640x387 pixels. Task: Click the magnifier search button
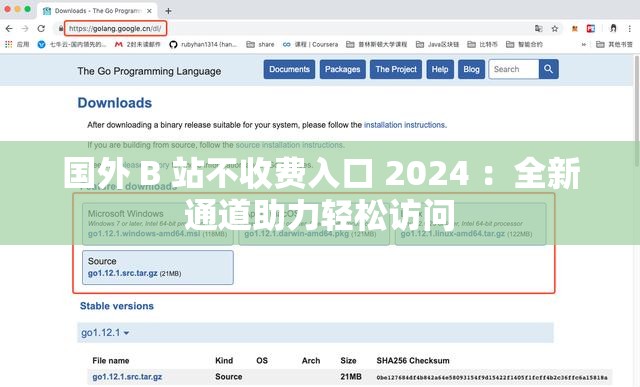point(549,69)
